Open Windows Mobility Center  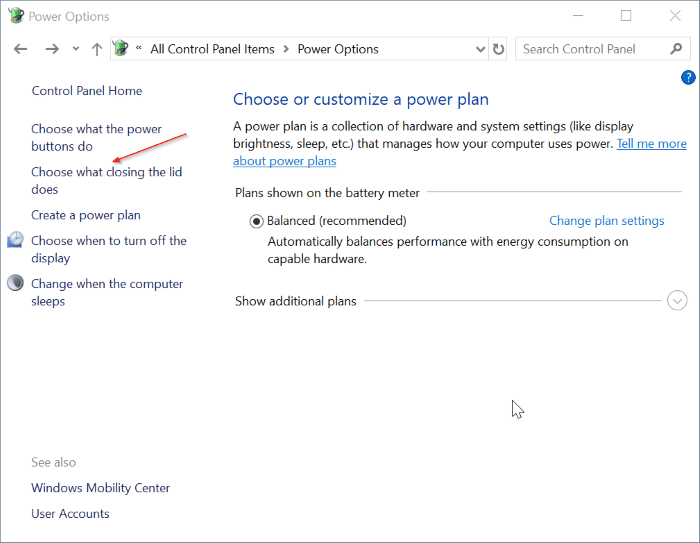coord(100,488)
